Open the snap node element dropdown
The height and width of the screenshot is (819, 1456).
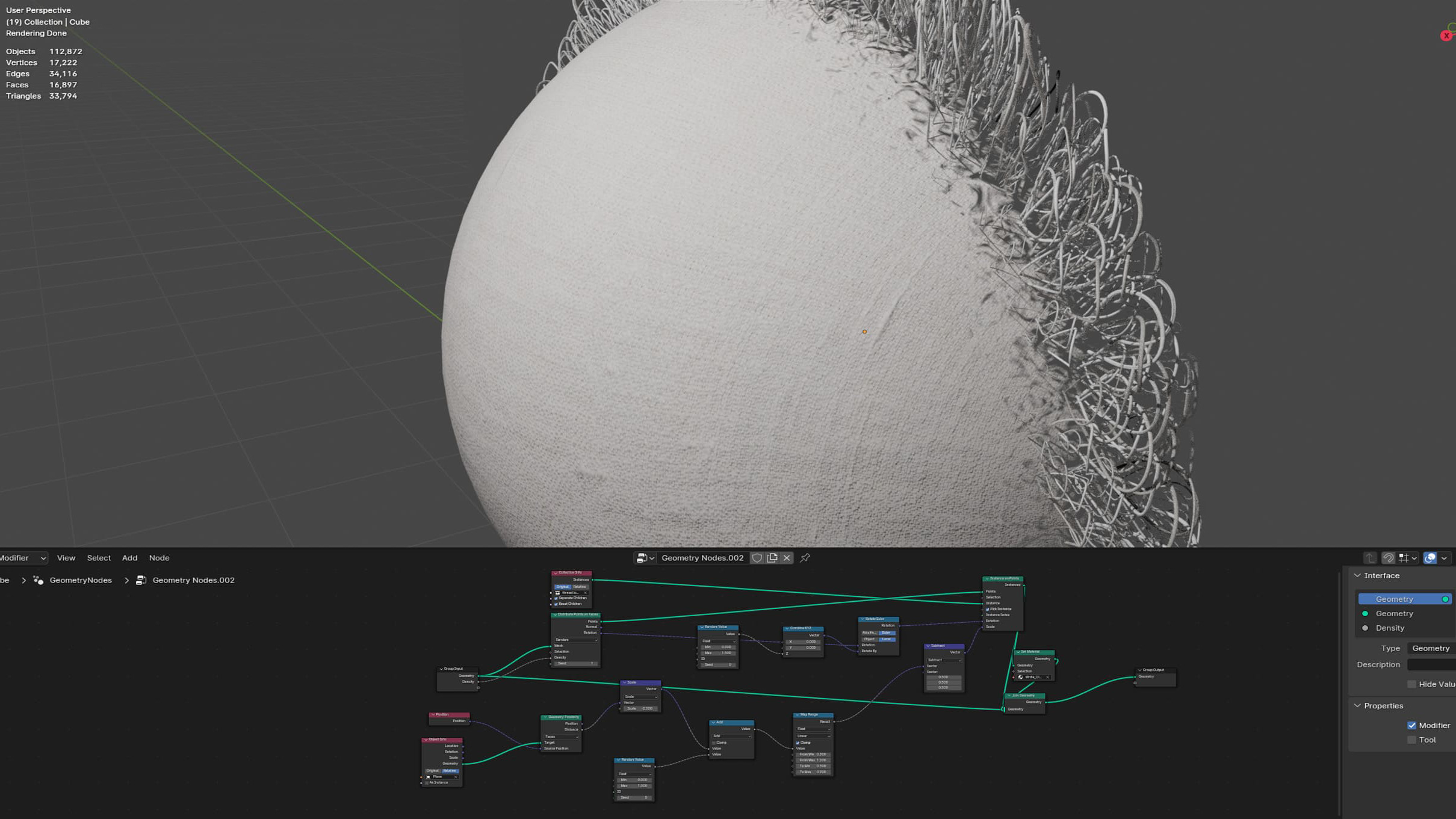tap(1407, 558)
